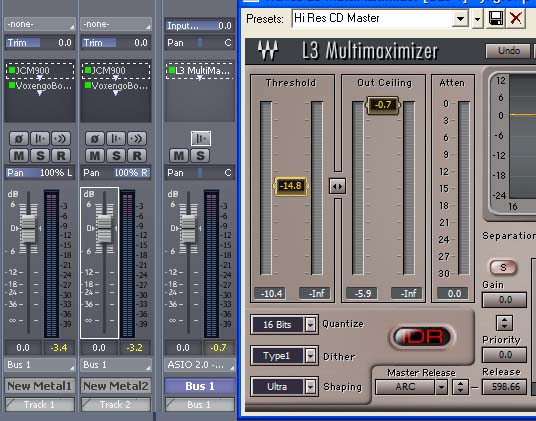Mute the New Metal1 track
536x421 pixels.
pyautogui.click(x=19, y=155)
